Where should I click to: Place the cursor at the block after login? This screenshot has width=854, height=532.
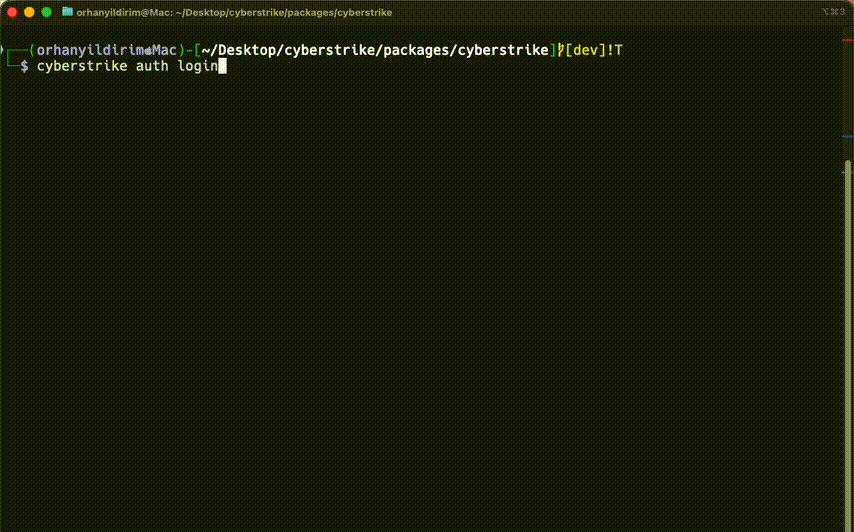(x=223, y=66)
